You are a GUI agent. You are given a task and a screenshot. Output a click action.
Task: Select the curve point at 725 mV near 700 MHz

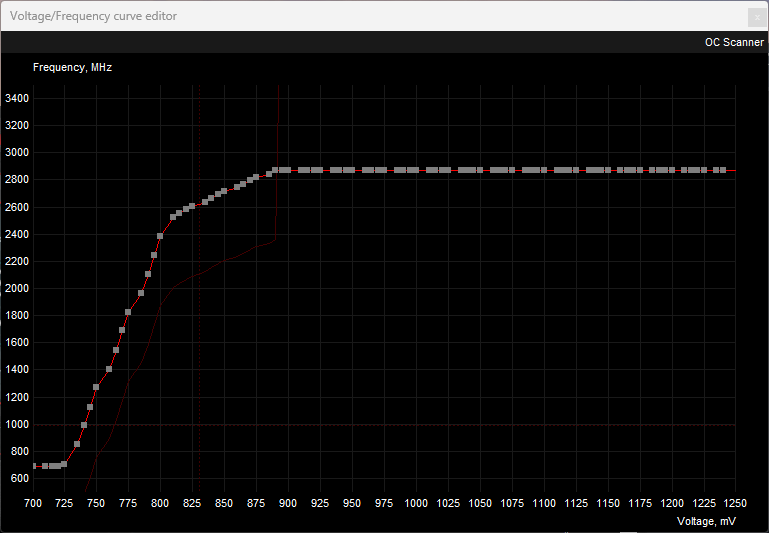pos(64,464)
